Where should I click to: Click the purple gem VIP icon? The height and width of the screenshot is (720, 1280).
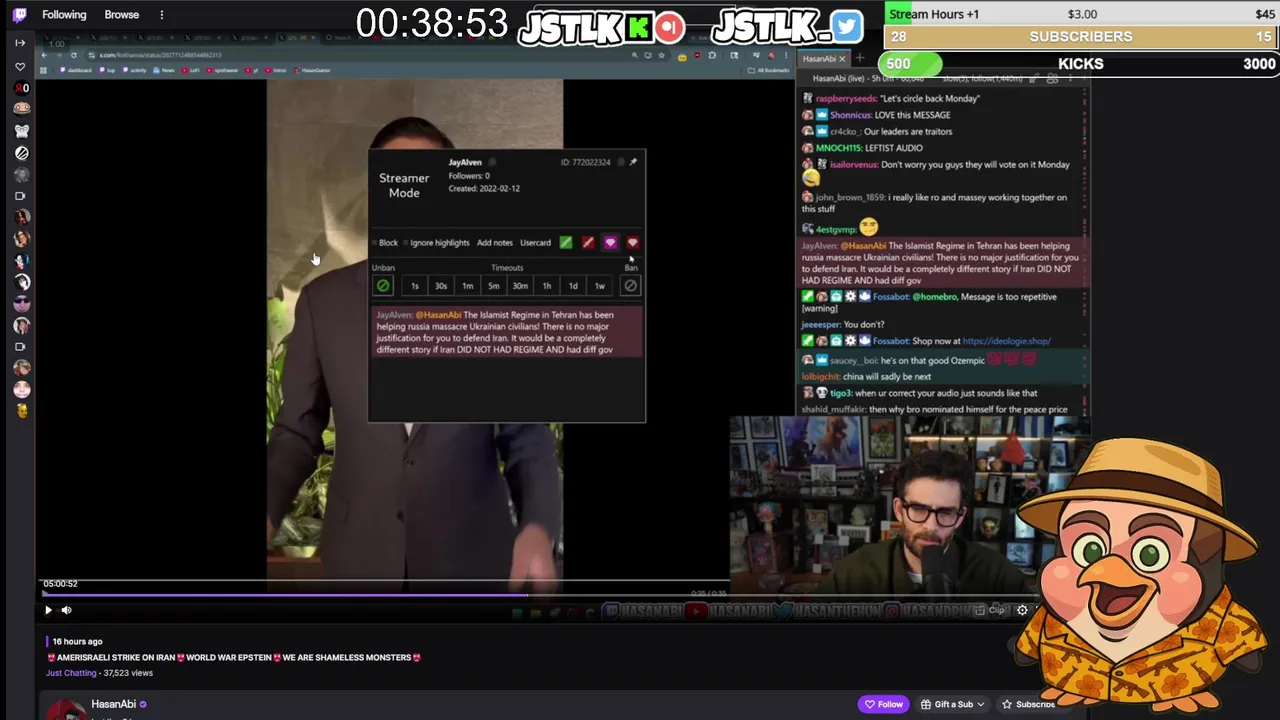[610, 243]
